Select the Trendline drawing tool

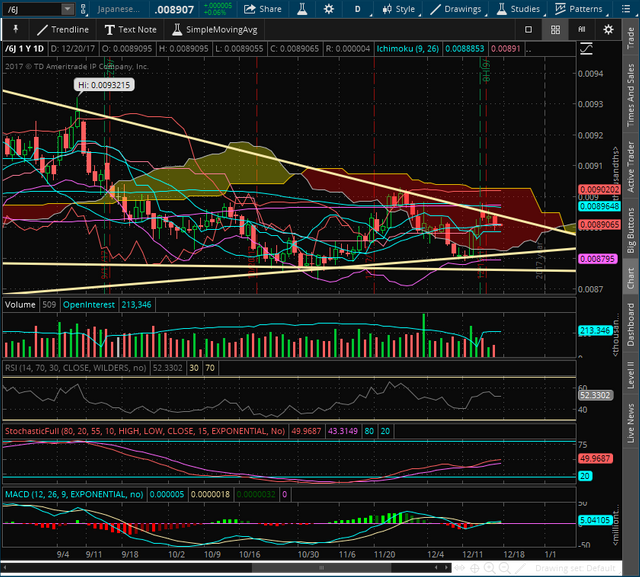point(63,29)
